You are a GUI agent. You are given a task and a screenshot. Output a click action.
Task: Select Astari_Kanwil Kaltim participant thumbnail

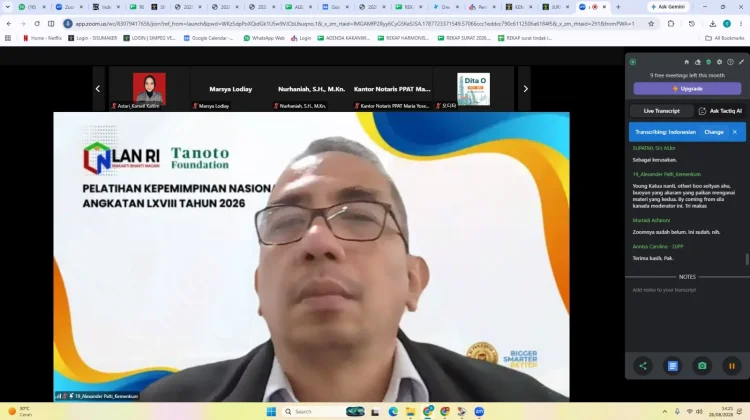[149, 89]
